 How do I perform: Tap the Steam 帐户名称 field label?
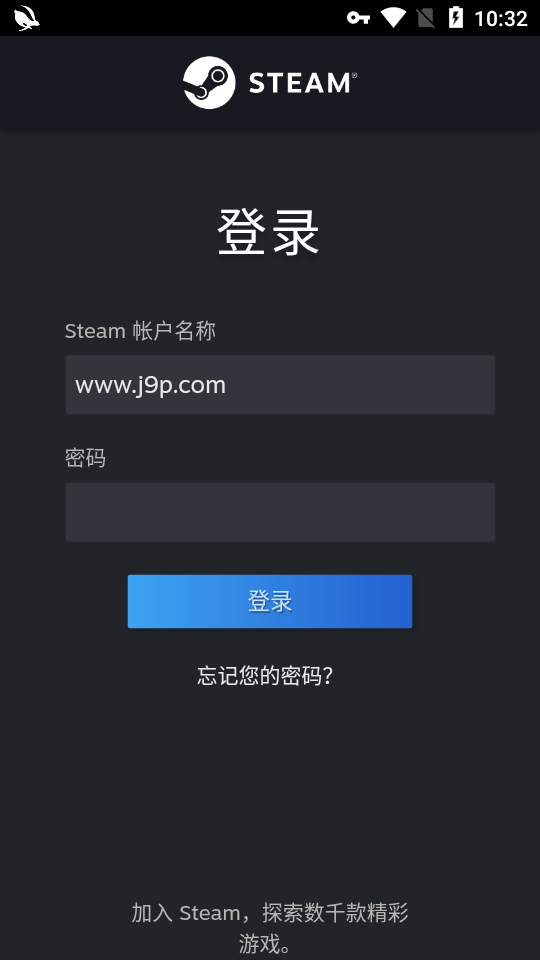(140, 331)
